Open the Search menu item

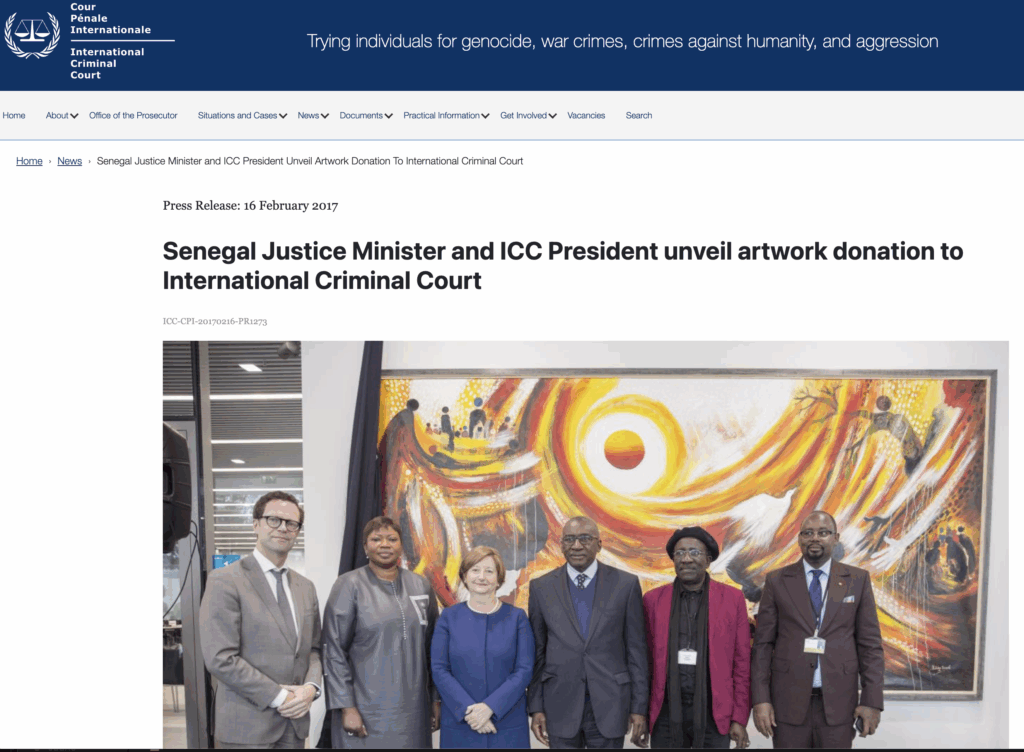[639, 116]
